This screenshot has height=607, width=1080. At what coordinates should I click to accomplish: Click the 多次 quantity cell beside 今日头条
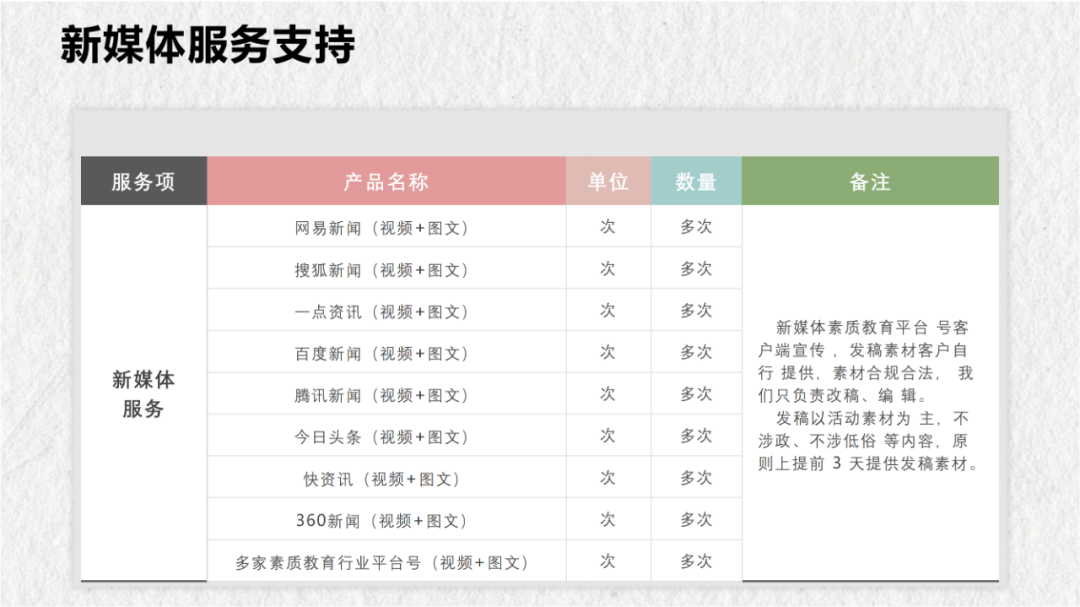(696, 436)
